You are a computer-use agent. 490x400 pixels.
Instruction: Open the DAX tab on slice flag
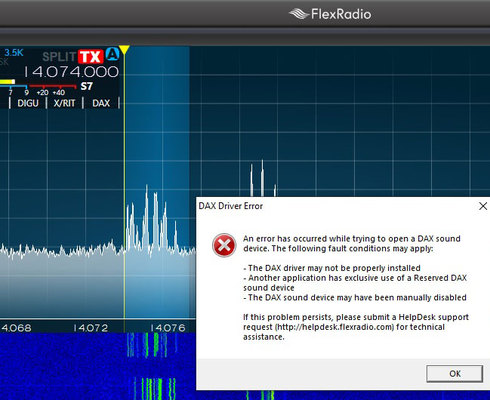[x=101, y=103]
